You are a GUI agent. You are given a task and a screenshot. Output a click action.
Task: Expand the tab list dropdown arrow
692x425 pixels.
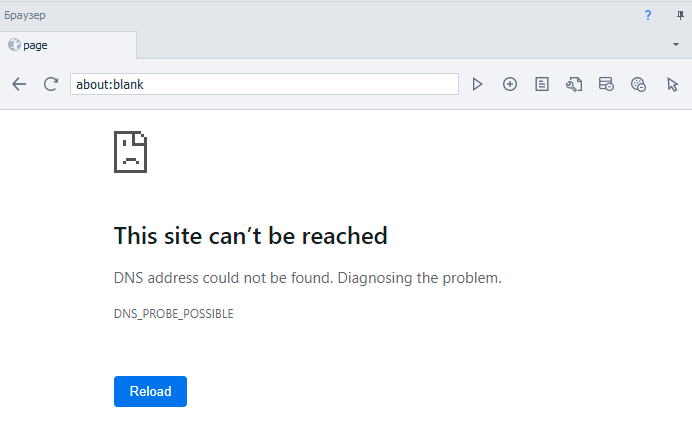pyautogui.click(x=676, y=45)
